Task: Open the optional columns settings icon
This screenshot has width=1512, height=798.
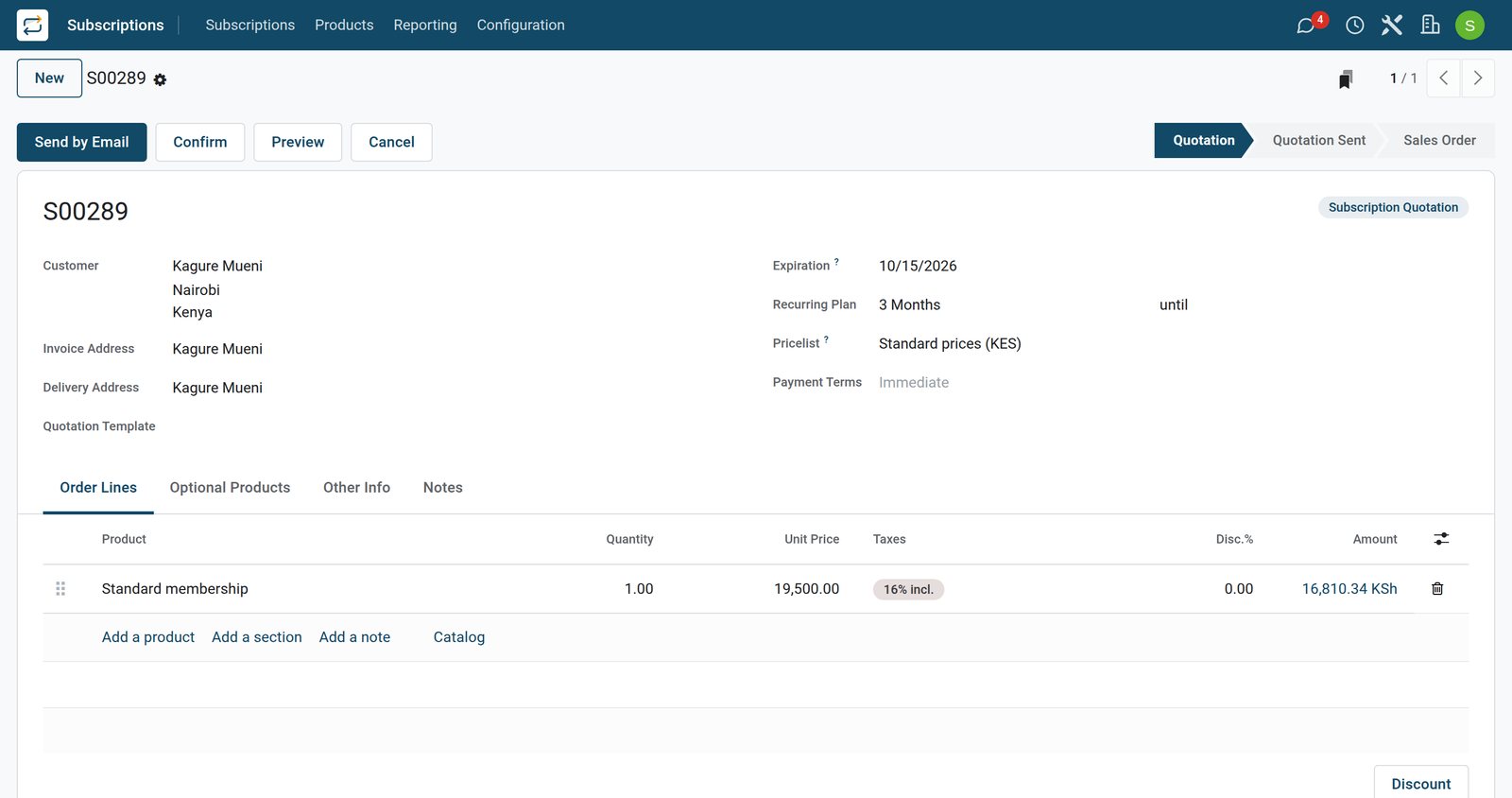Action: pyautogui.click(x=1441, y=539)
